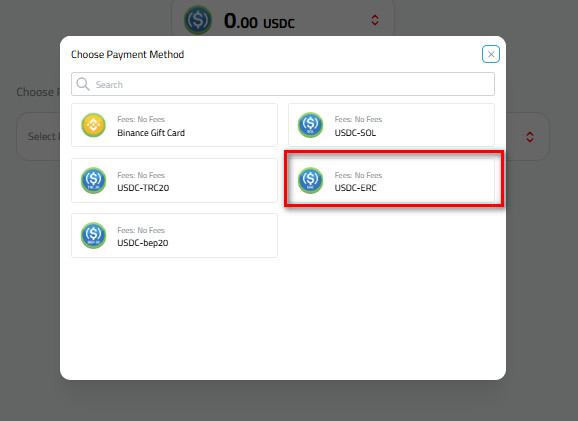This screenshot has height=421, width=578.
Task: Select the USDC-ERC payment method
Action: (391, 180)
